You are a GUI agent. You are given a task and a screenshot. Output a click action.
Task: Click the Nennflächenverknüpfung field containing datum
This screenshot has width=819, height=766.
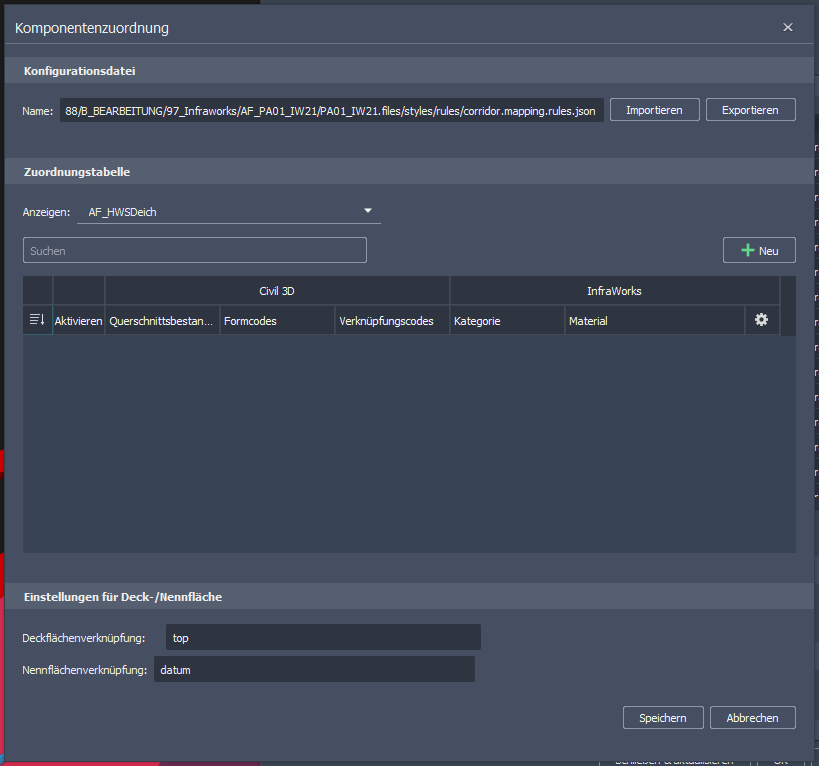[x=314, y=669]
